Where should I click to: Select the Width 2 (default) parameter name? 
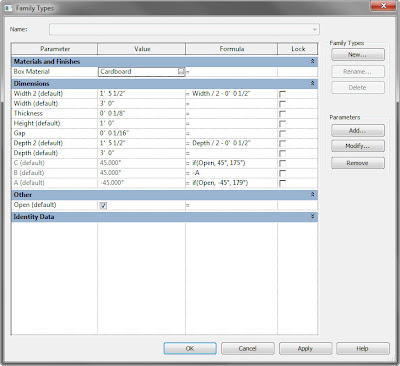pos(38,94)
